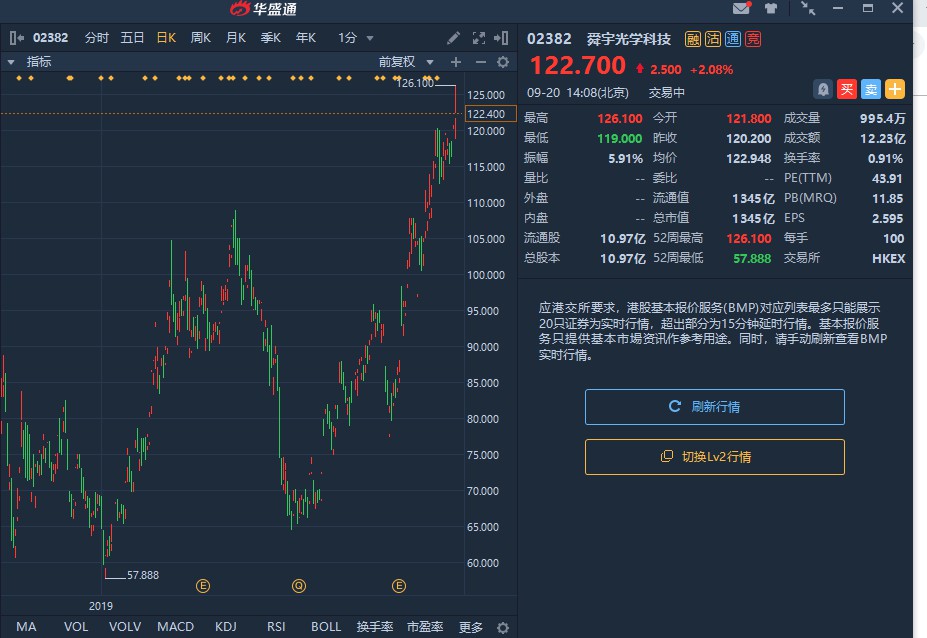
Task: Click the 刷新行情 refresh button
Action: pos(715,407)
